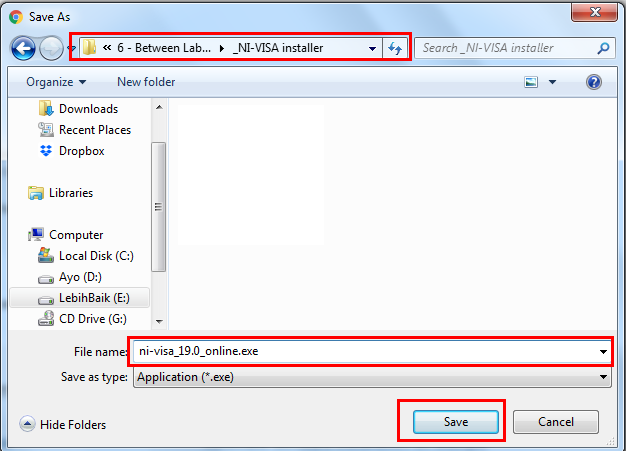This screenshot has width=626, height=451.
Task: Click the Dropbox icon
Action: coord(46,151)
